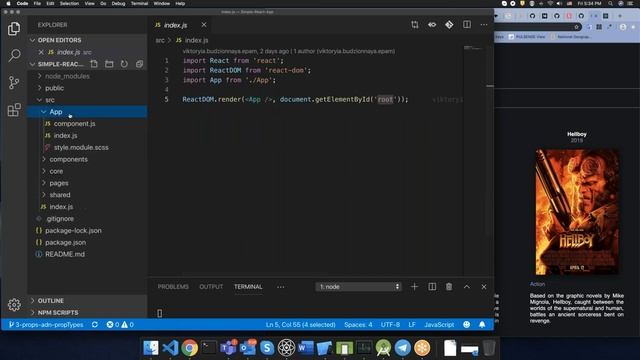Open the Source Control view
Viewport: 640px width, 360px height.
[x=14, y=83]
